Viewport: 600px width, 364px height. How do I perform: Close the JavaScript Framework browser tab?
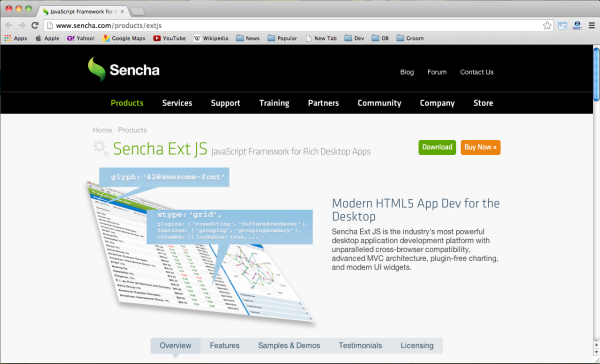[x=122, y=11]
